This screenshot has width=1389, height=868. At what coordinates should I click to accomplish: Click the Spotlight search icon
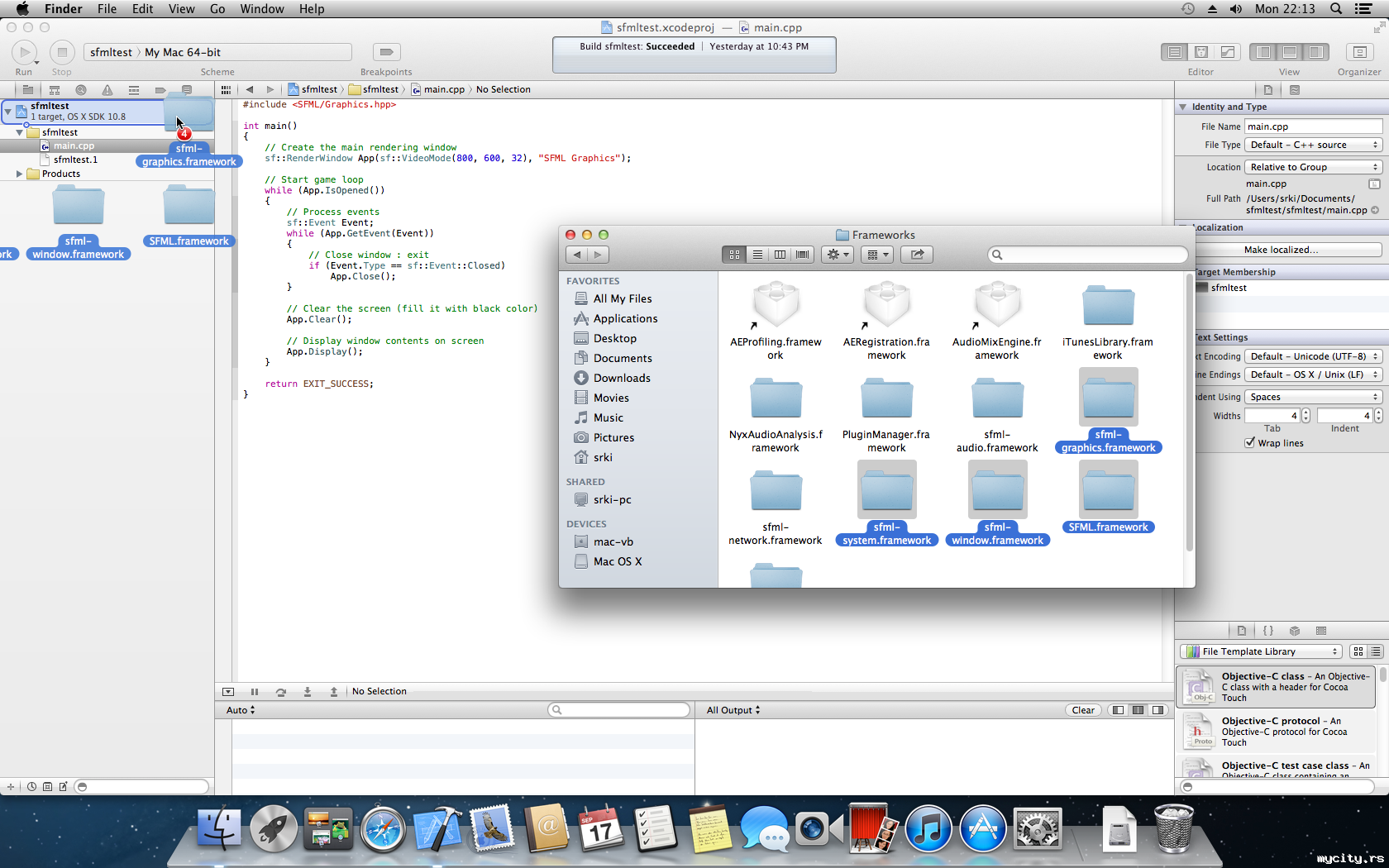1336,9
